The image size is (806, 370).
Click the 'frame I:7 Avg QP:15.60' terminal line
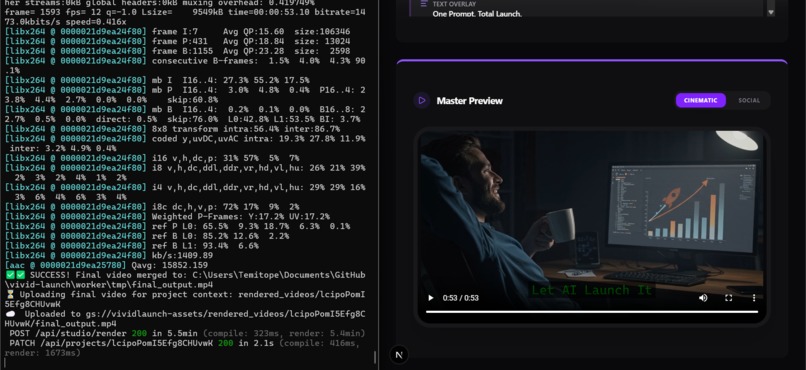[177, 31]
